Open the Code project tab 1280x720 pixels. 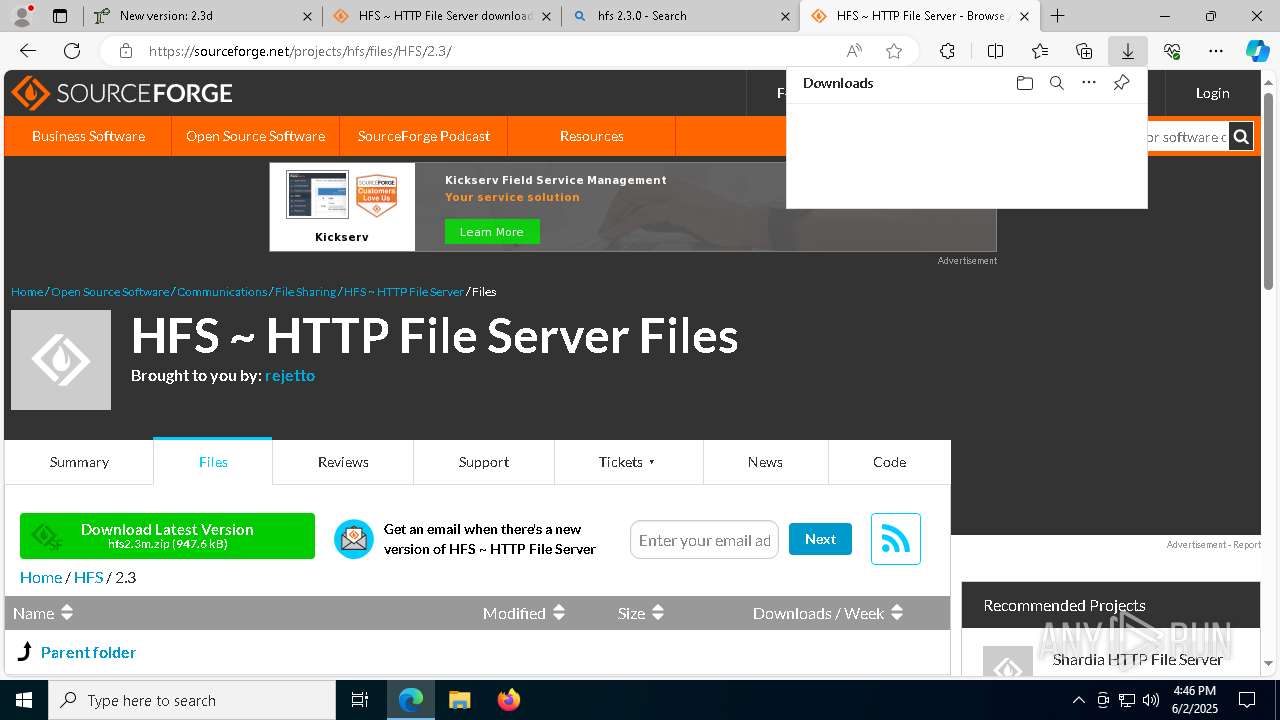pyautogui.click(x=889, y=462)
